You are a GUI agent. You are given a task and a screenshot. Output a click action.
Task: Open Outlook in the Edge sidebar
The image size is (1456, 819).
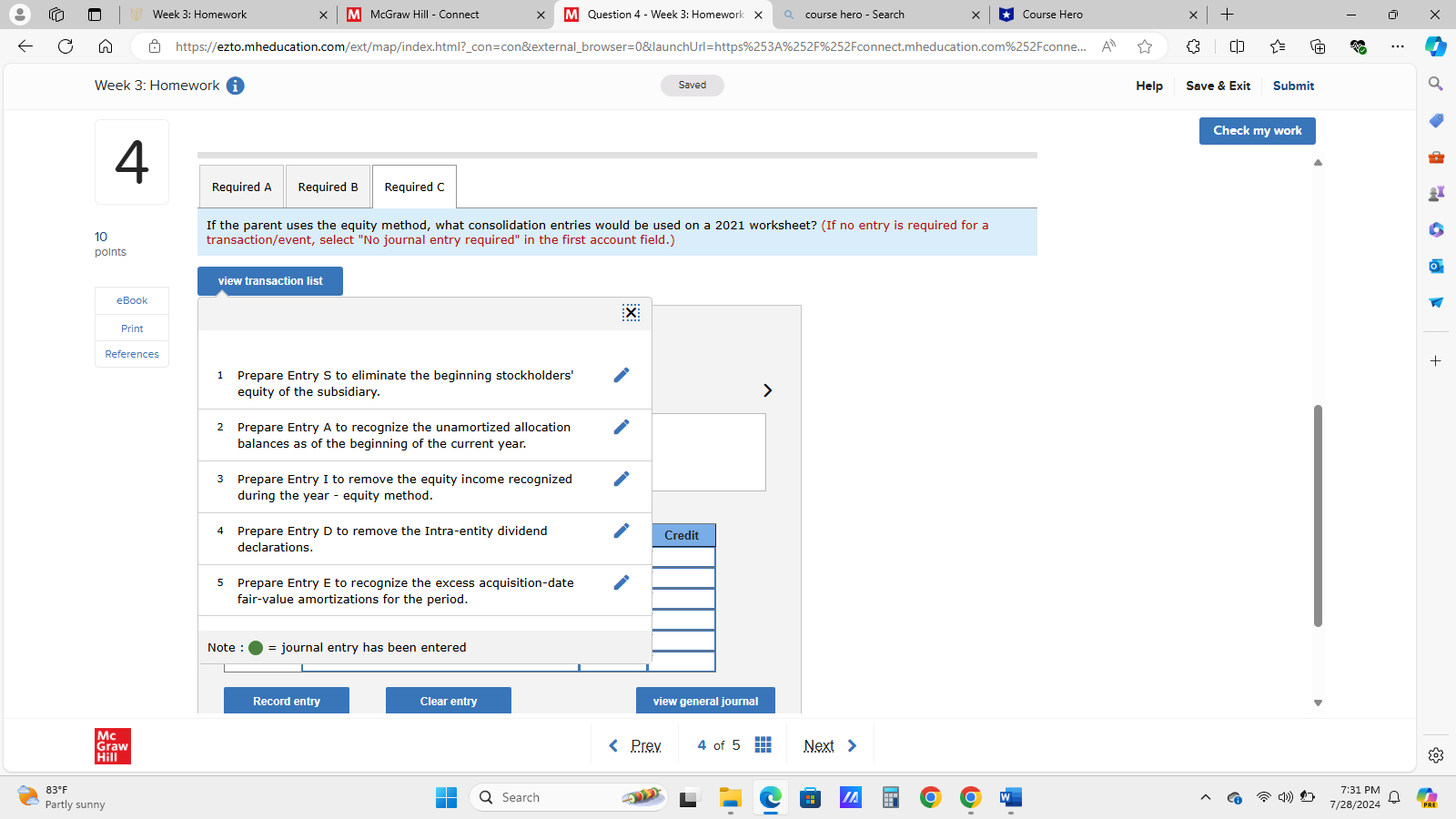[1436, 266]
